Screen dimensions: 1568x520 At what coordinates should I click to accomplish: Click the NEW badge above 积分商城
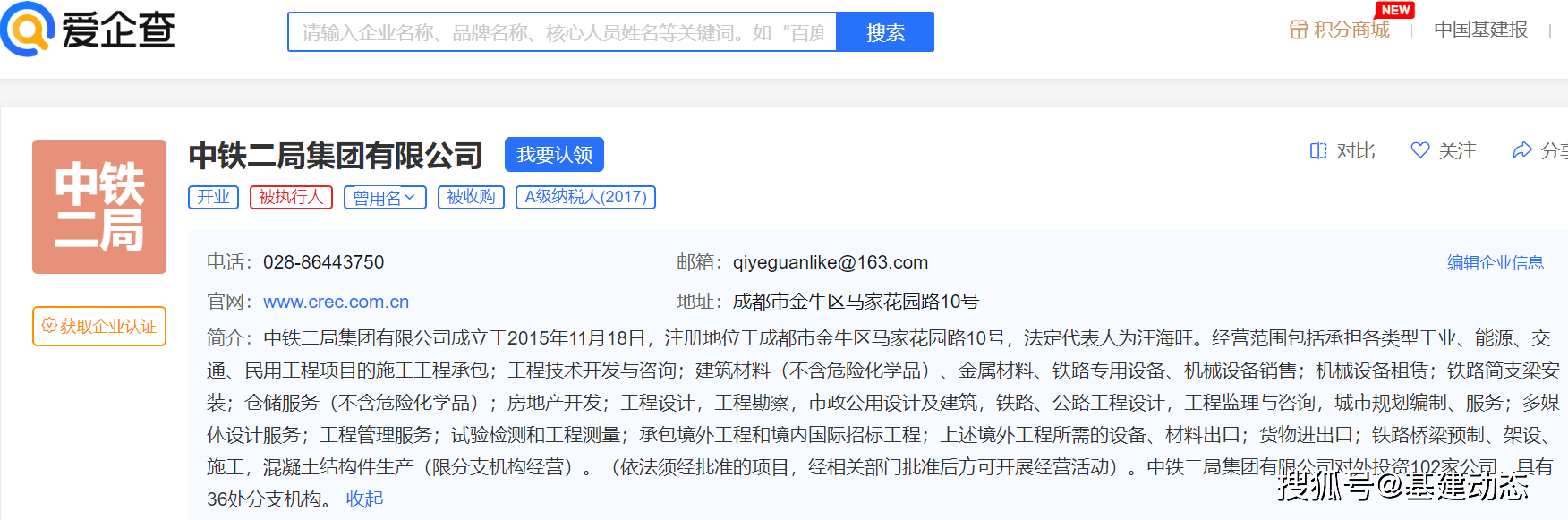coord(1395,10)
